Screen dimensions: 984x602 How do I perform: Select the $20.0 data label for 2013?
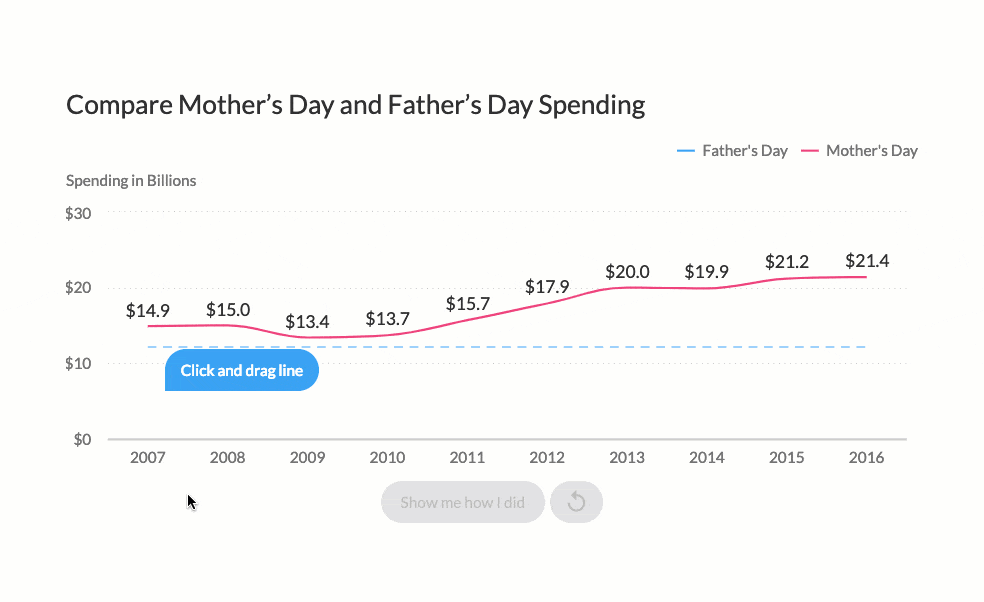tap(627, 271)
